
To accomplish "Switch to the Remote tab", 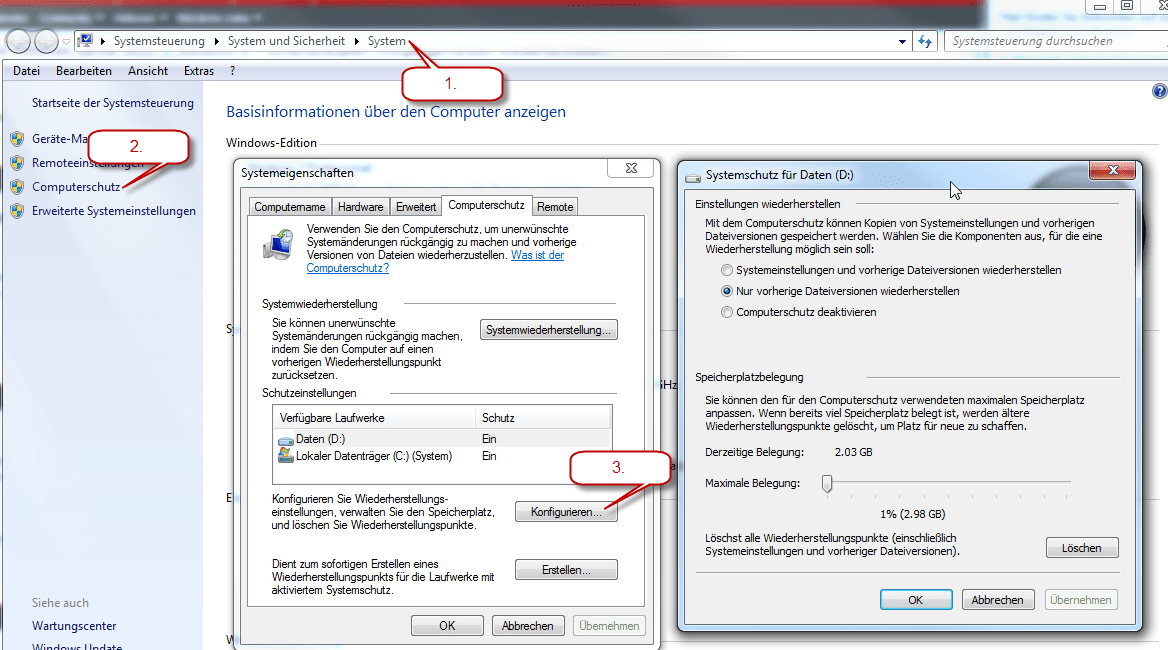I will 555,207.
